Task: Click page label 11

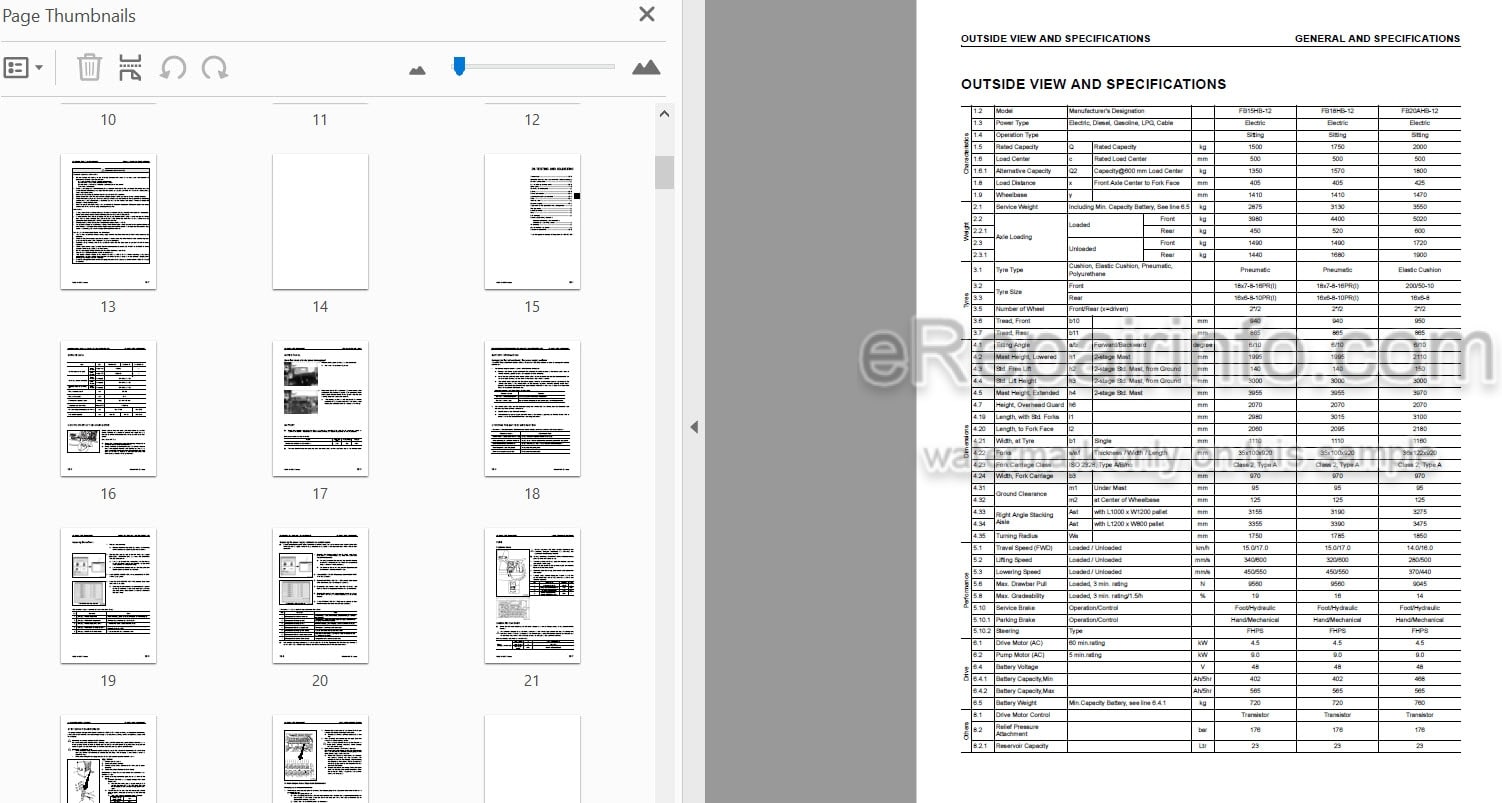Action: [320, 120]
